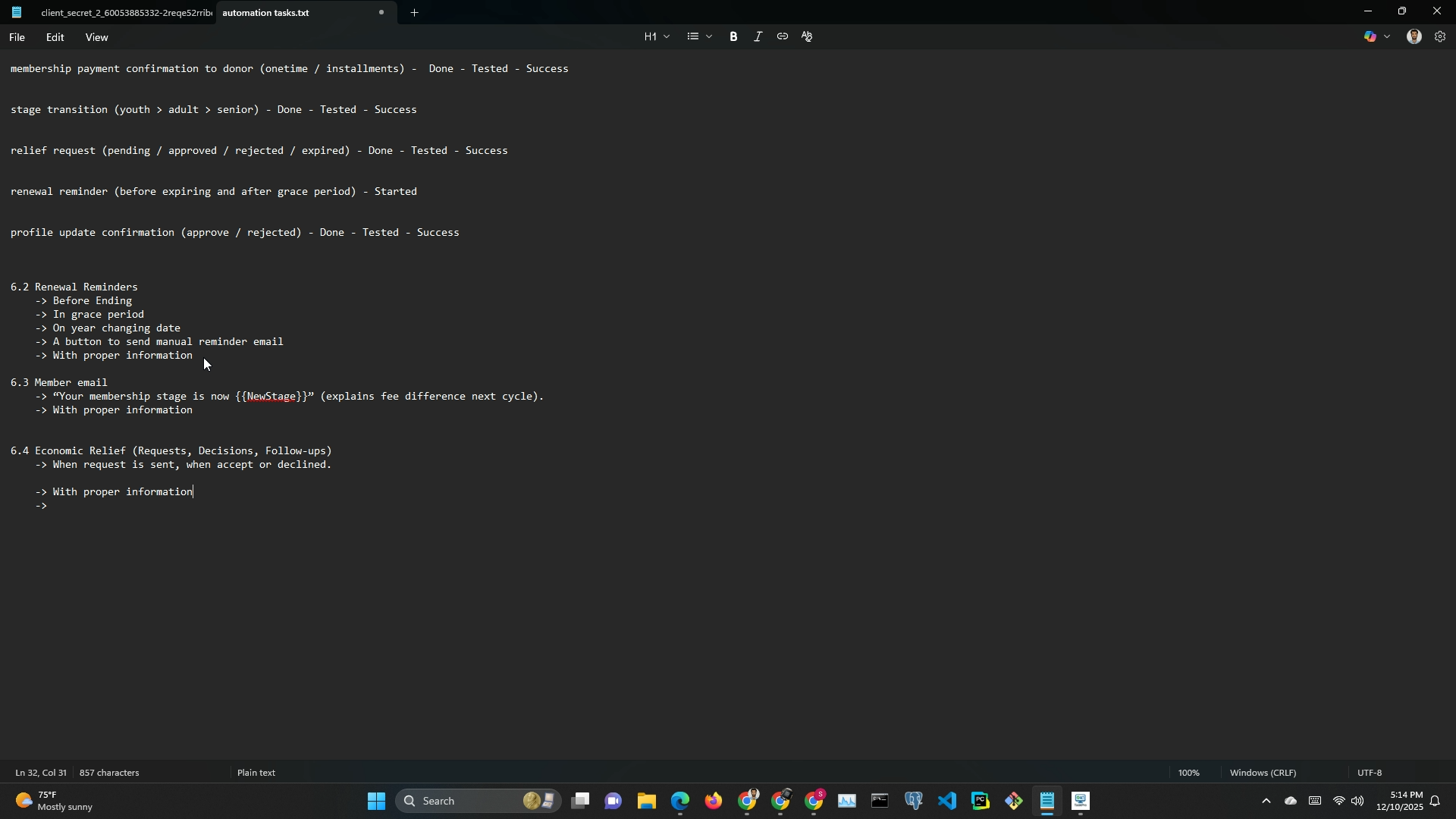Open Visual Studio Code from taskbar

947,801
